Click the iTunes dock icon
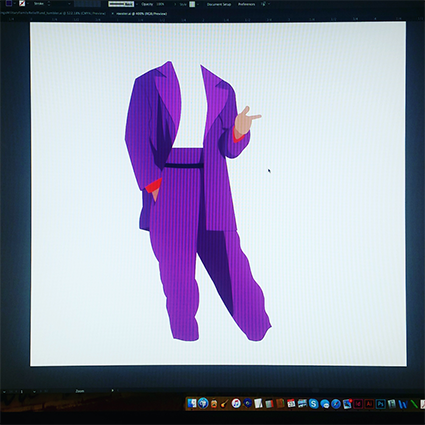Screen dimensions: 425x425 click(236, 403)
